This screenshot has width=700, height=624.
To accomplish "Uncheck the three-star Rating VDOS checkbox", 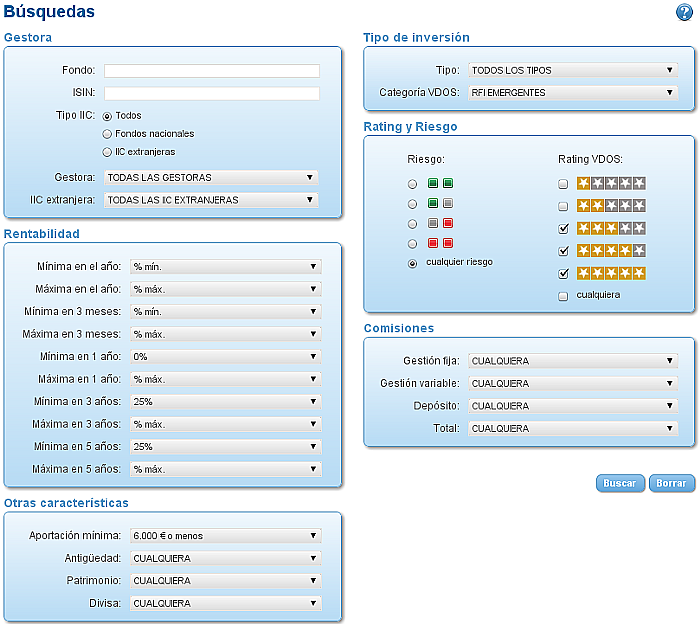I will 563,229.
